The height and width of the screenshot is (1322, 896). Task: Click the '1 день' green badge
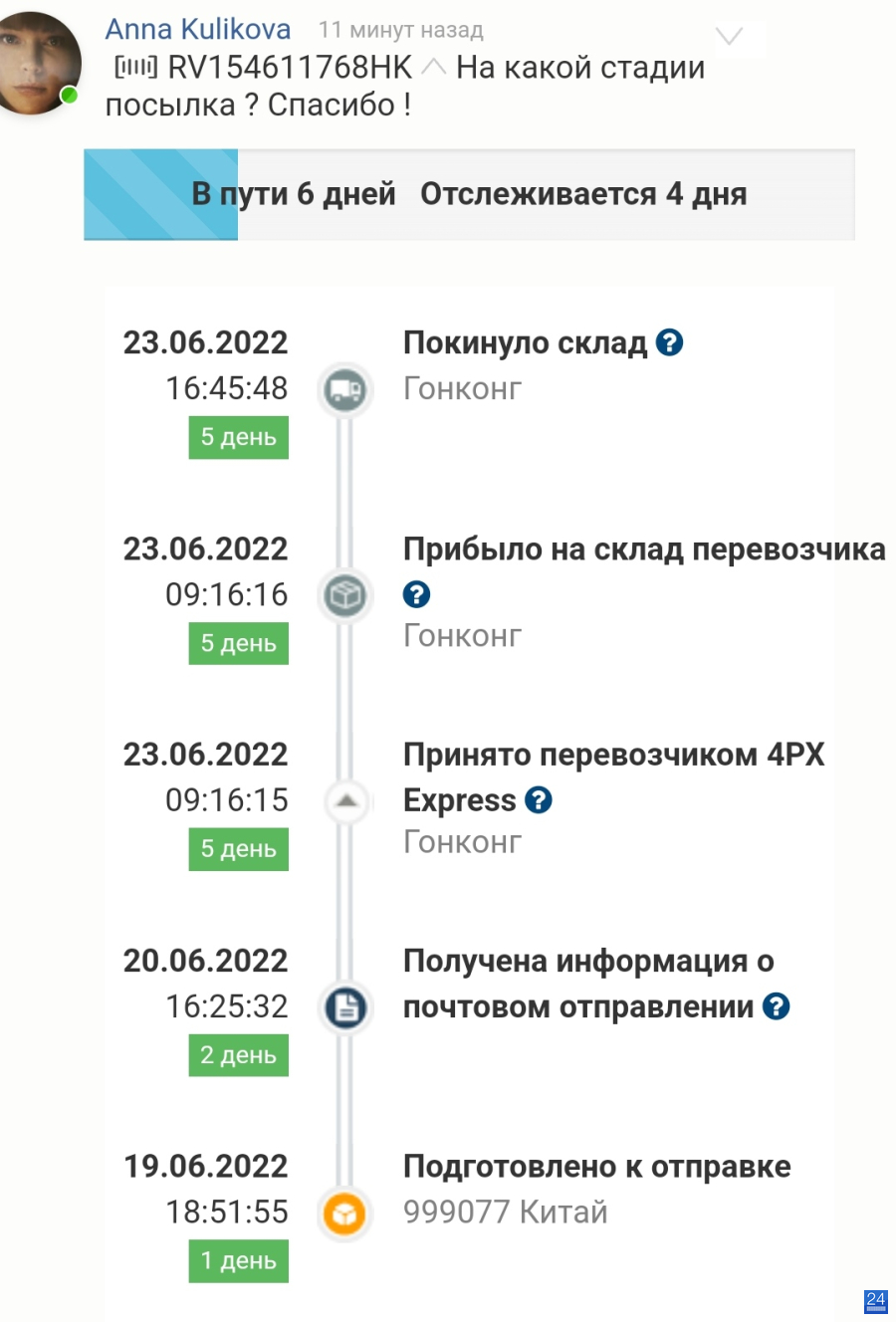[239, 1260]
